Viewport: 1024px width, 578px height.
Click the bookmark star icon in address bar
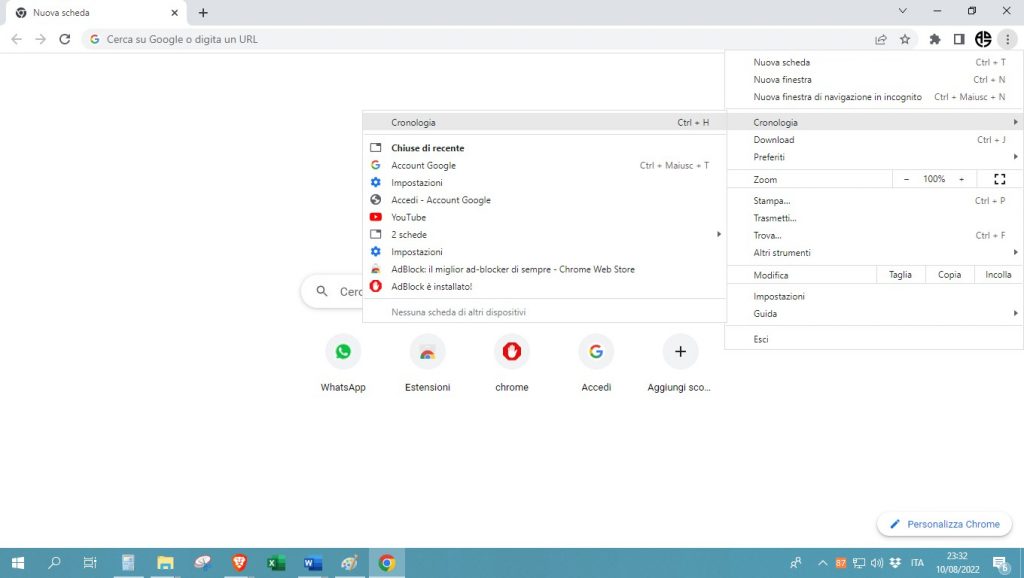coord(905,39)
